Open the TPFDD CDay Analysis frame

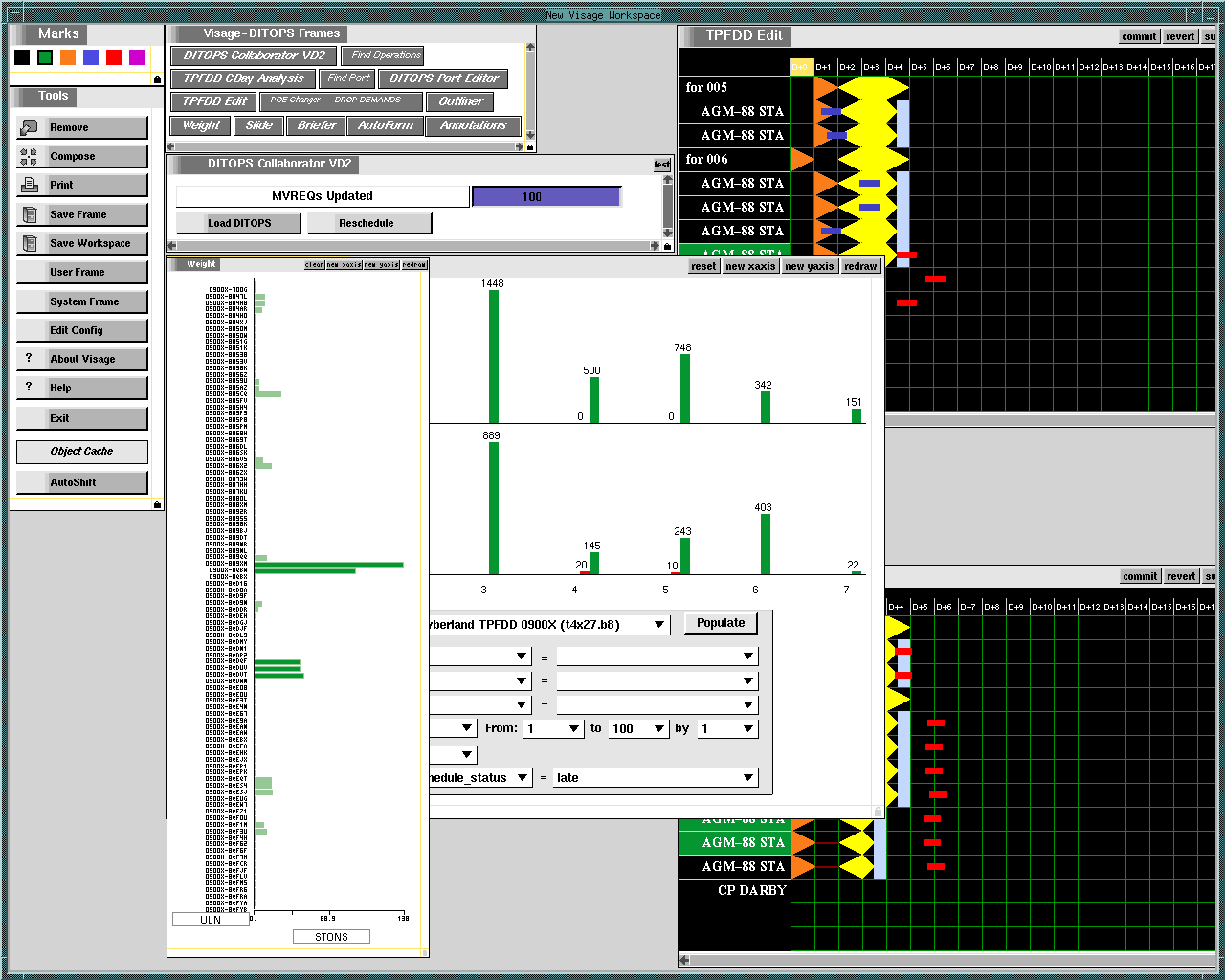pos(243,78)
